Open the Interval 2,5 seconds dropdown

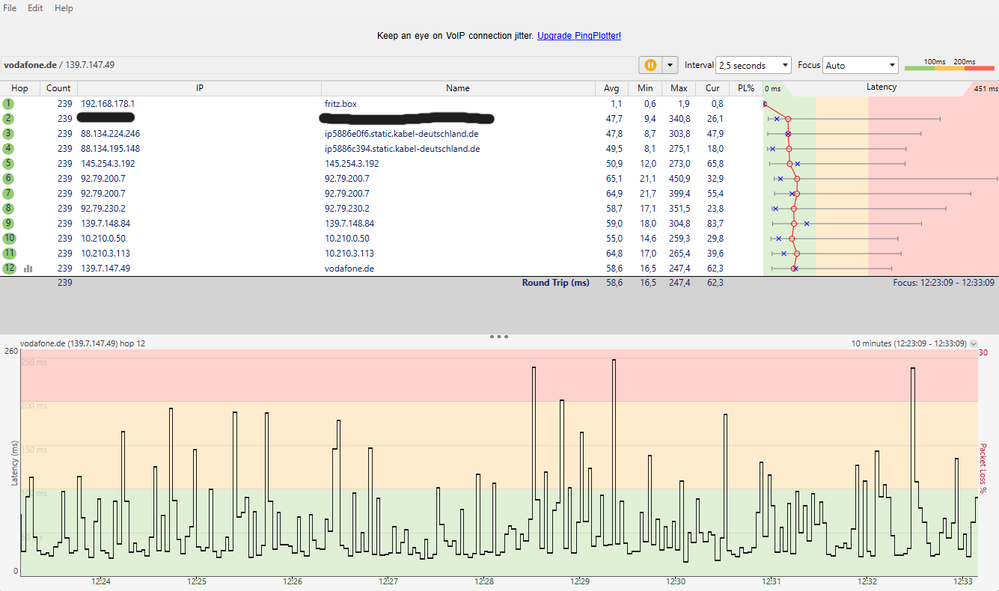tap(753, 65)
